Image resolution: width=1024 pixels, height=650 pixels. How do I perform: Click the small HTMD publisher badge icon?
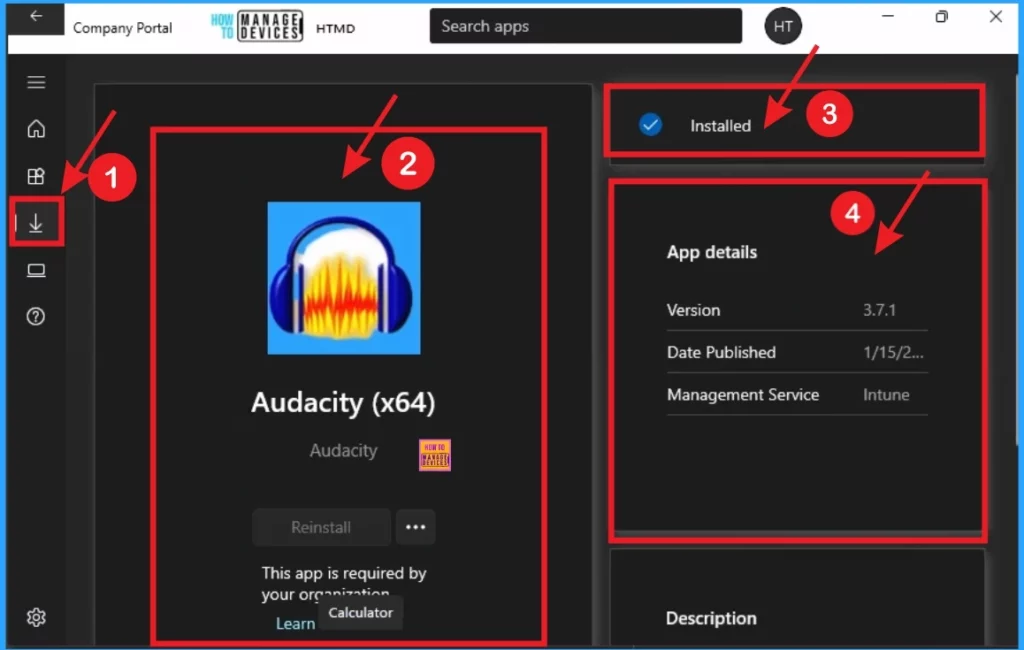tap(435, 455)
